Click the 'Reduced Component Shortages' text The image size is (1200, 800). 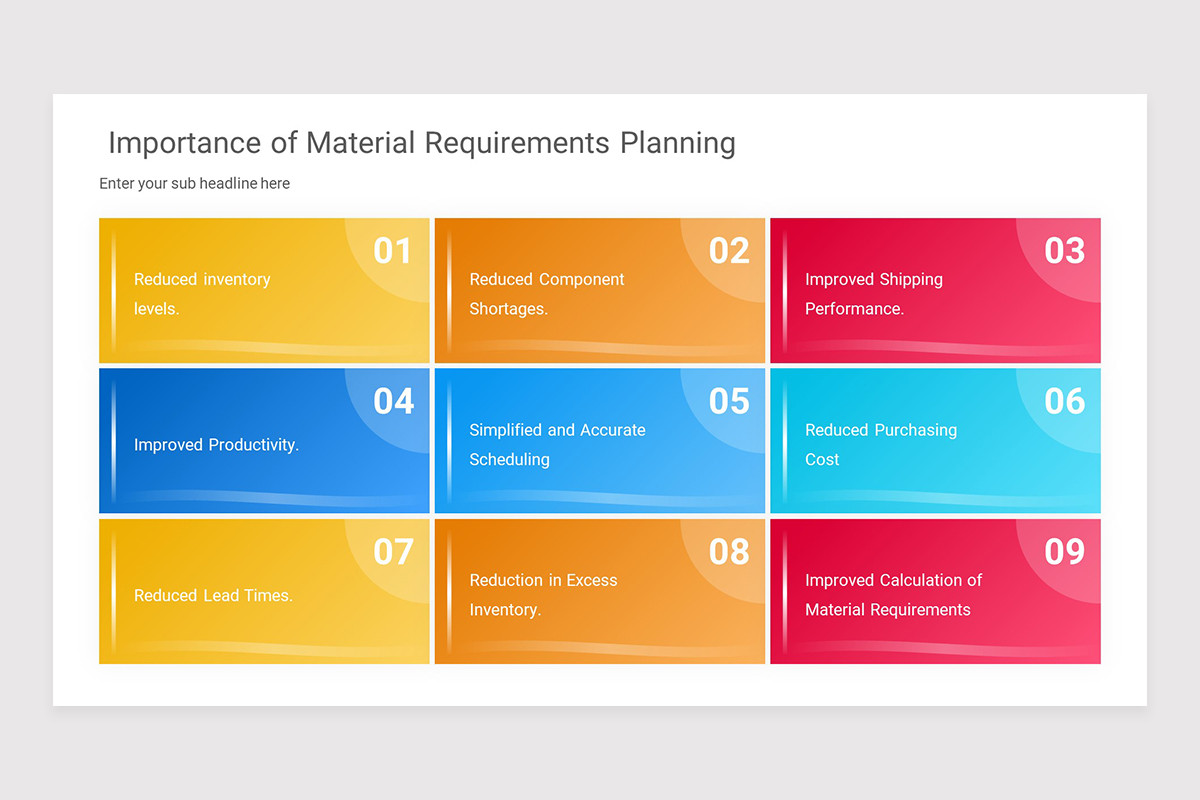[x=547, y=294]
